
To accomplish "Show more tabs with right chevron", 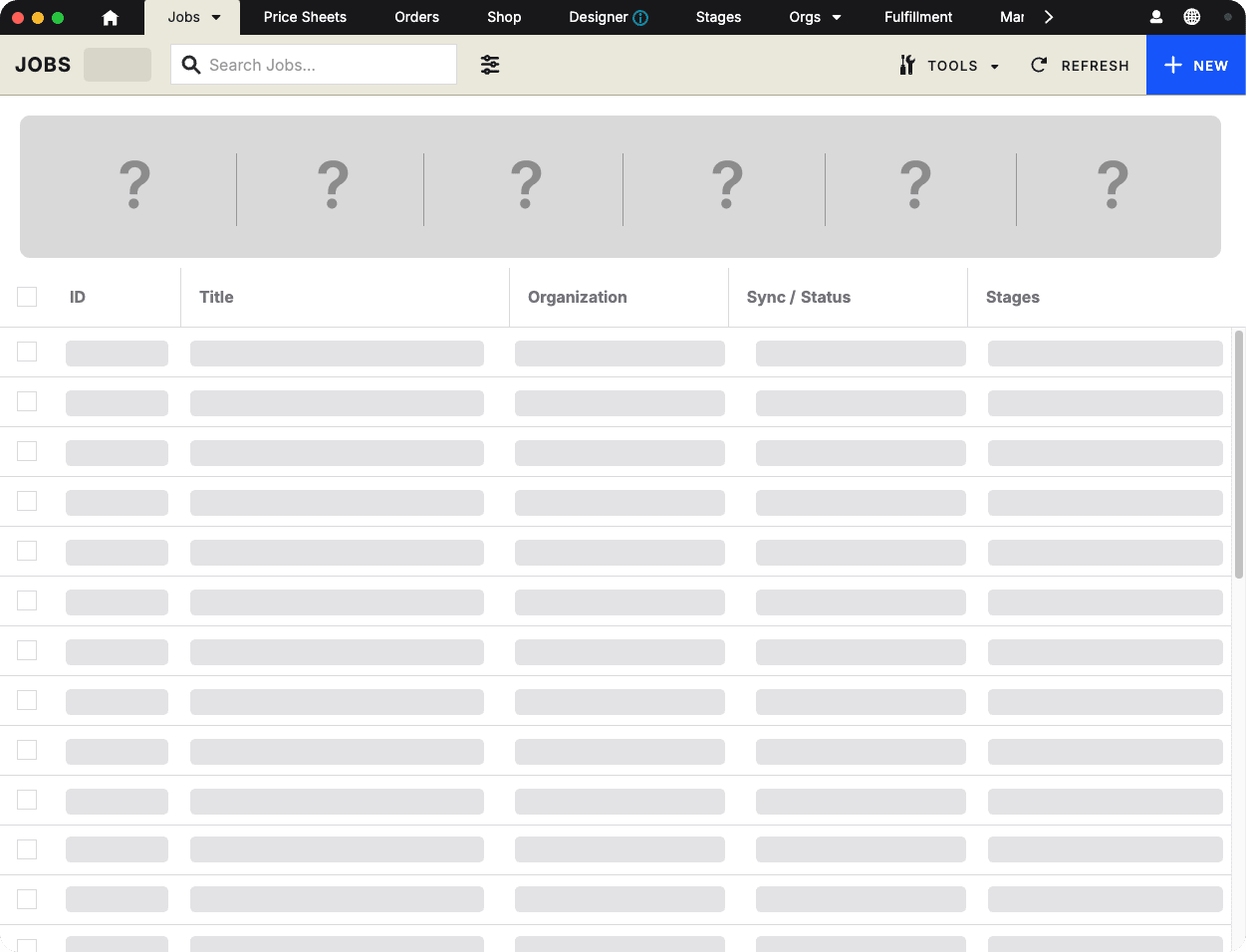I will click(x=1049, y=17).
